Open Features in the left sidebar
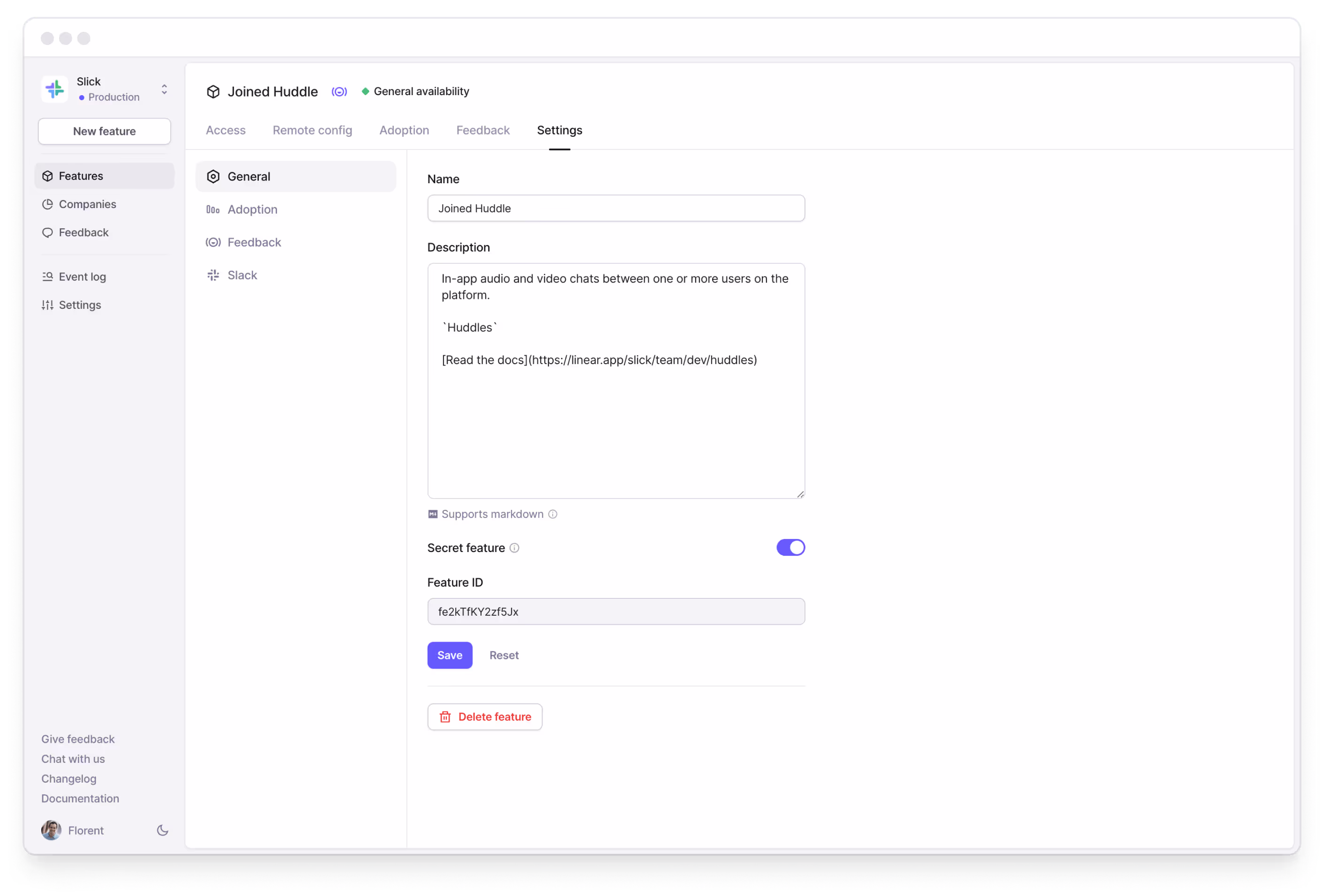The image size is (1323, 896). click(x=104, y=176)
